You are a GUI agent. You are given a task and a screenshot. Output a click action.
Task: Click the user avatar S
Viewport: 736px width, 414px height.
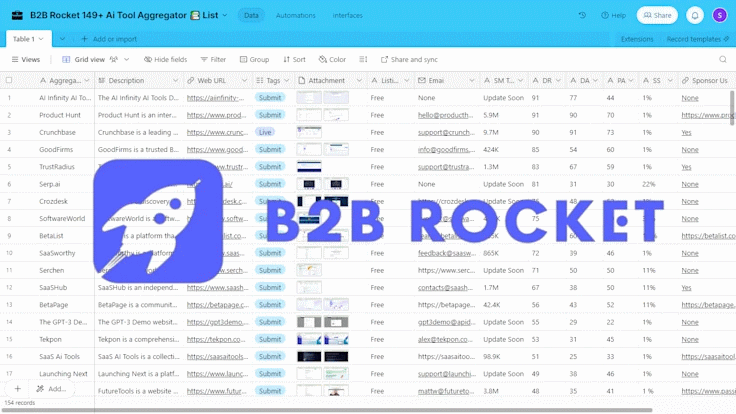pyautogui.click(x=720, y=15)
